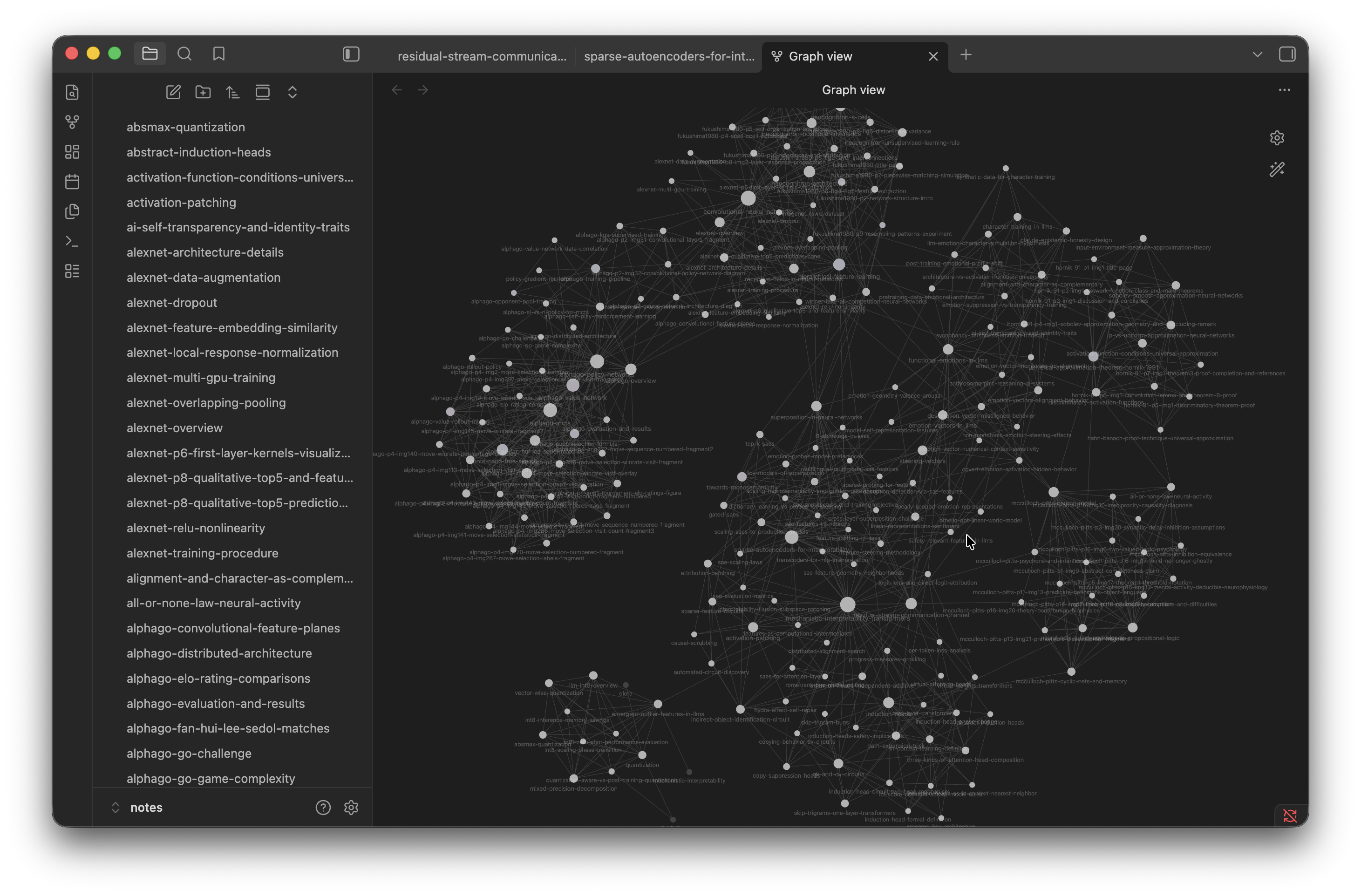The image size is (1361, 896).
Task: Open command palette terminal icon
Action: tap(72, 241)
